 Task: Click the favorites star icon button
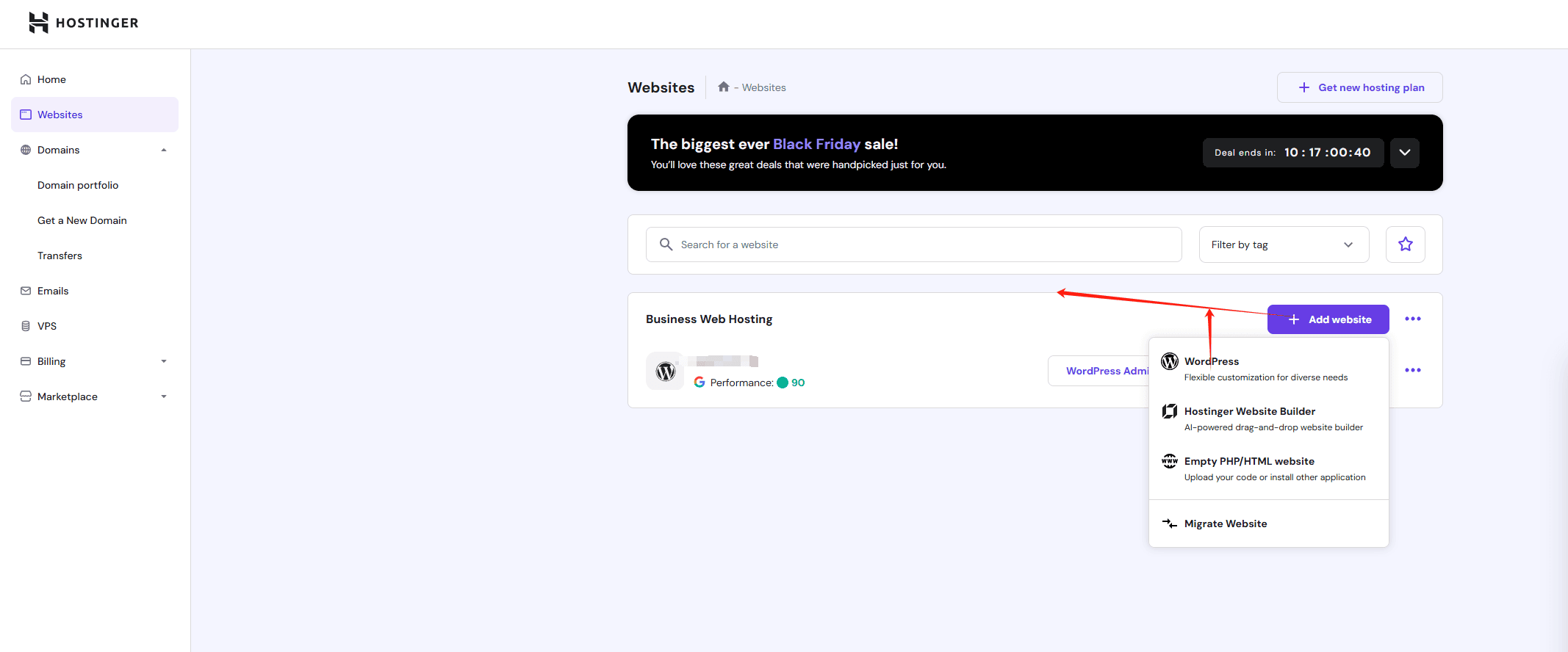pyautogui.click(x=1406, y=245)
